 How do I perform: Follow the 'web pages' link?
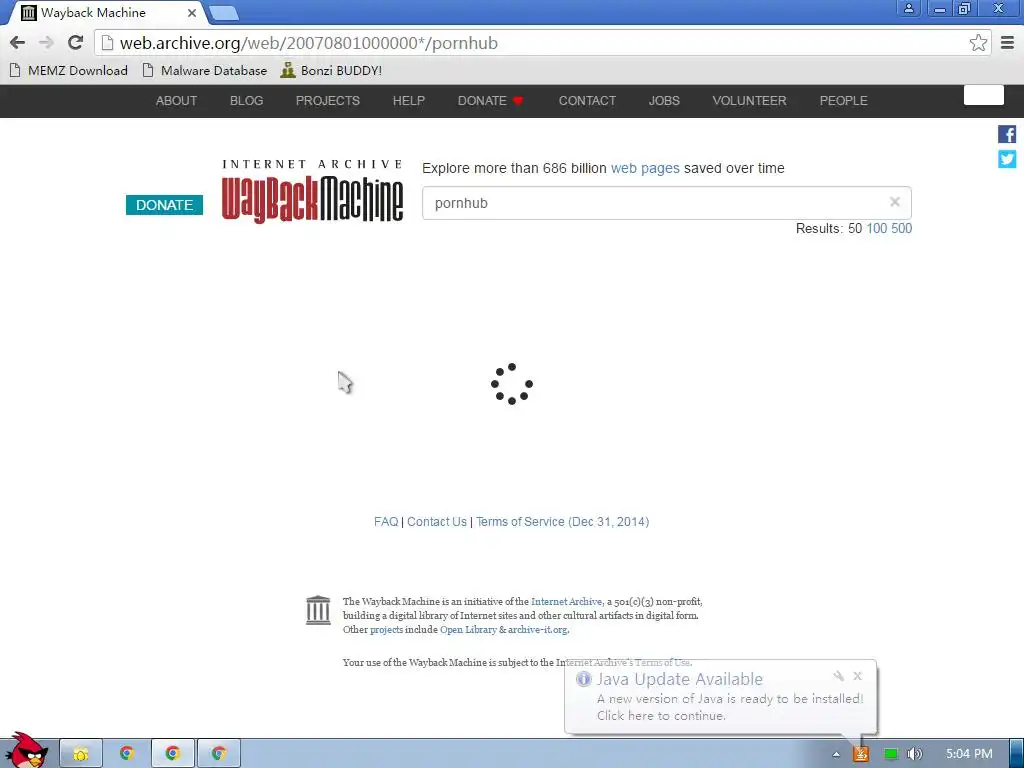coord(645,168)
